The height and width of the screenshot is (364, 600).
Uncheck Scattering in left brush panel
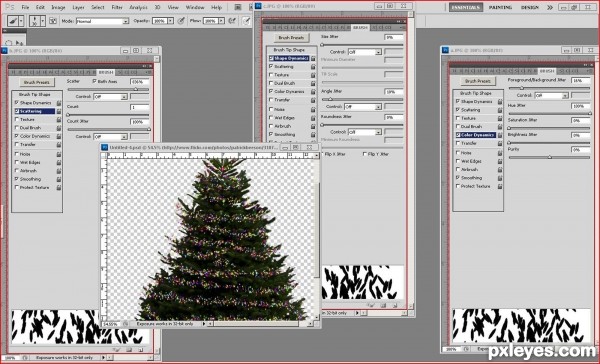17,111
